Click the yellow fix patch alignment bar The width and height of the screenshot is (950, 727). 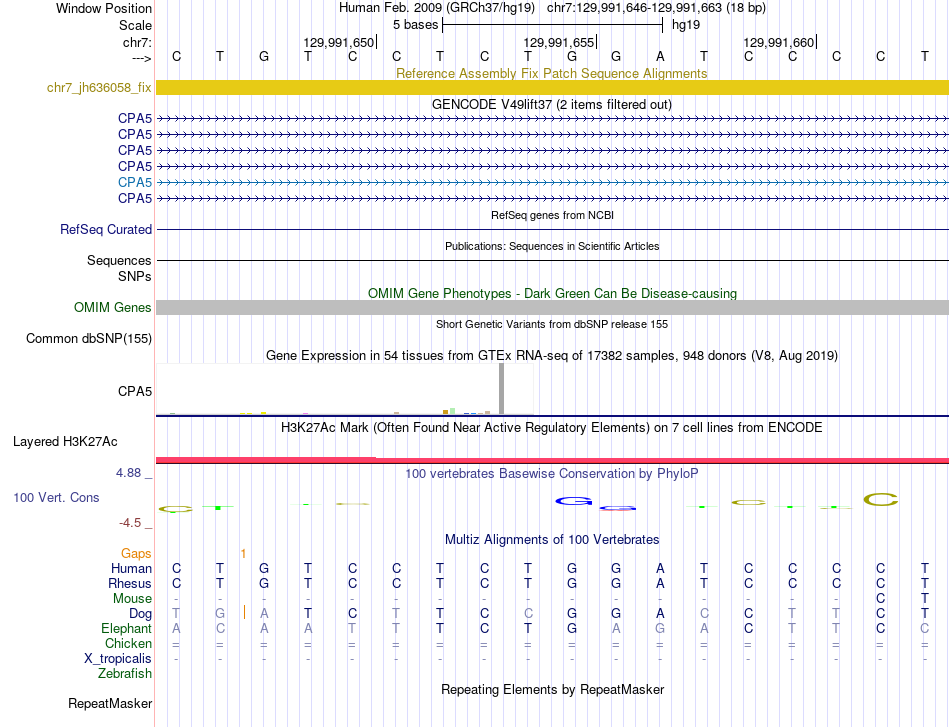(552, 87)
